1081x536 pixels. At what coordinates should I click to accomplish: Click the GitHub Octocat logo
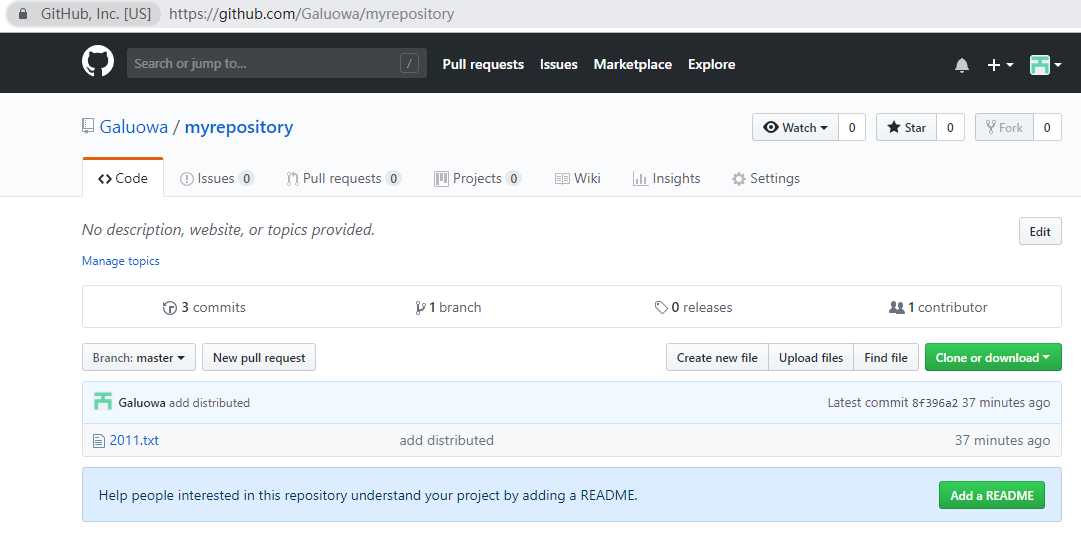98,62
